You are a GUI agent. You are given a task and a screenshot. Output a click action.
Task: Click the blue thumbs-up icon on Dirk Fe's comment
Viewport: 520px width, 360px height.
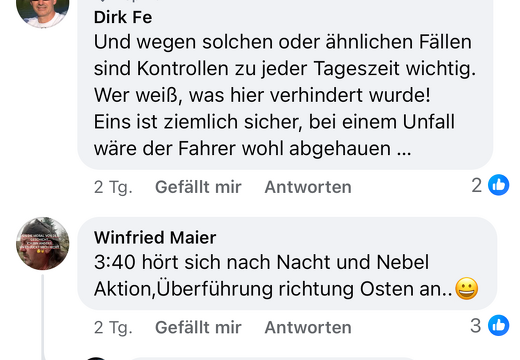[x=498, y=185]
